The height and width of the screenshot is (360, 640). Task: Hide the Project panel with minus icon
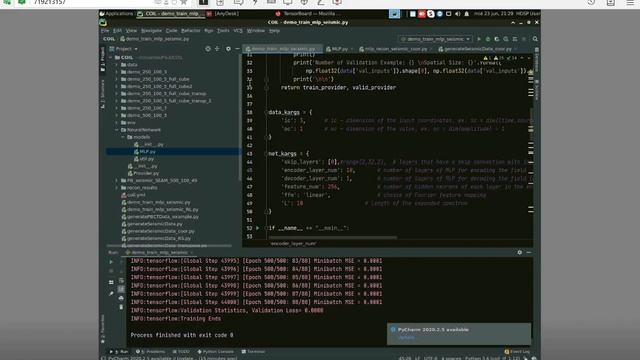coord(237,49)
